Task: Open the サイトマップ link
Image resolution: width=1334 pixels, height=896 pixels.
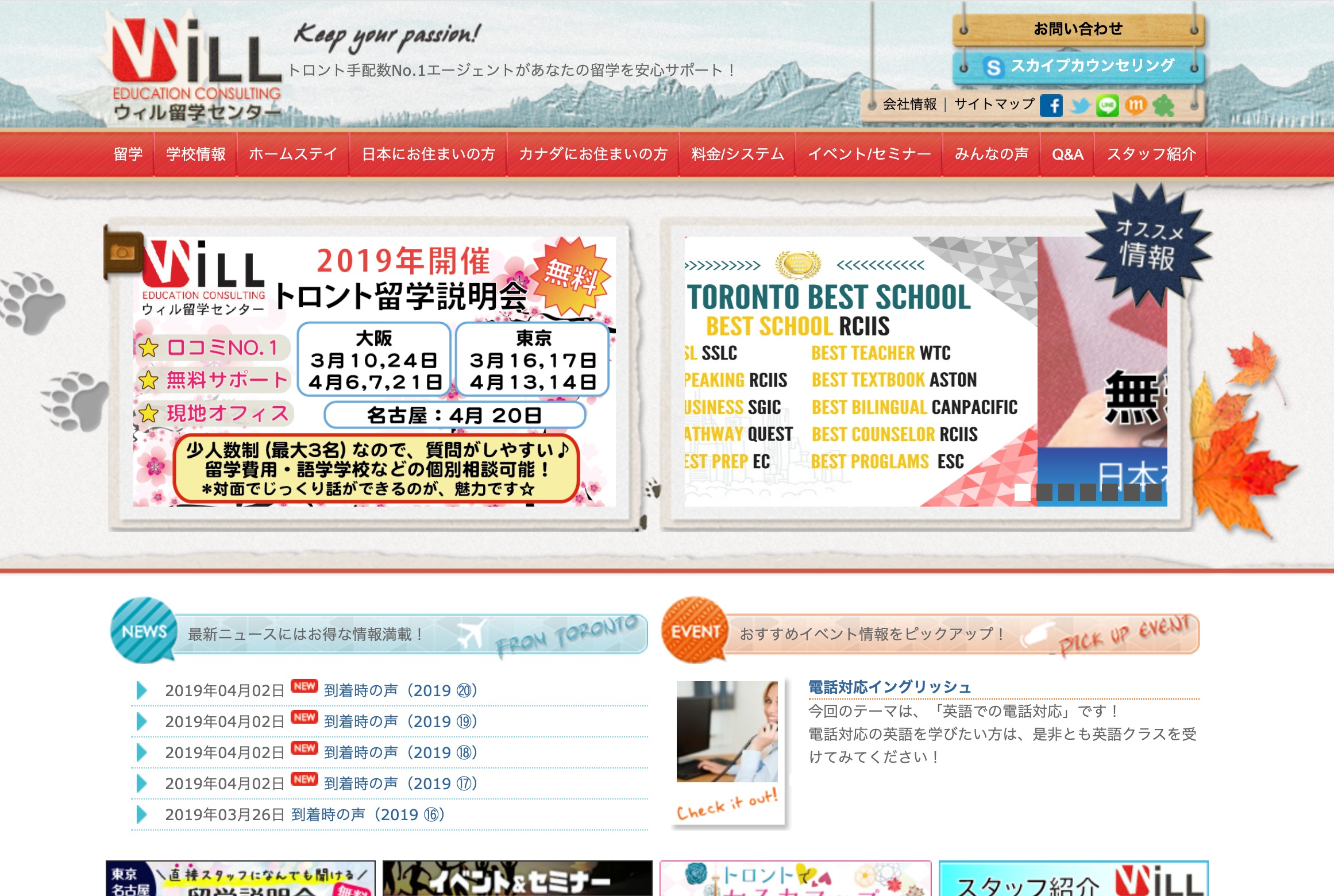Action: click(994, 105)
